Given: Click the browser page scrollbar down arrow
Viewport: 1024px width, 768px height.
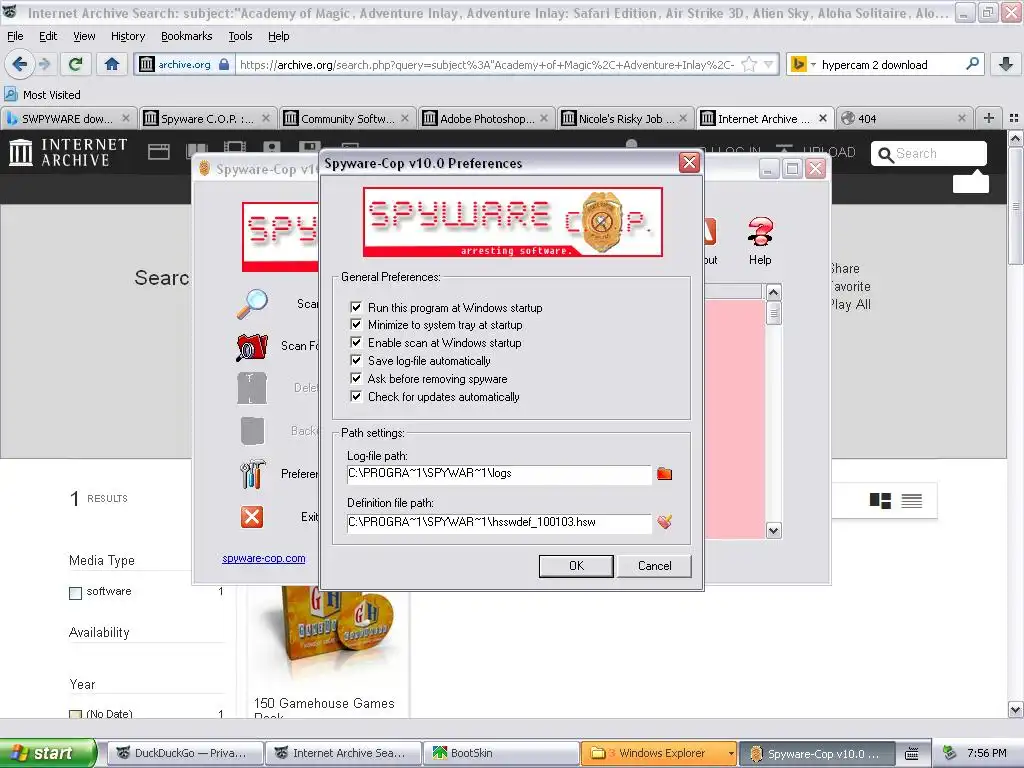Looking at the screenshot, I should click(x=1016, y=709).
